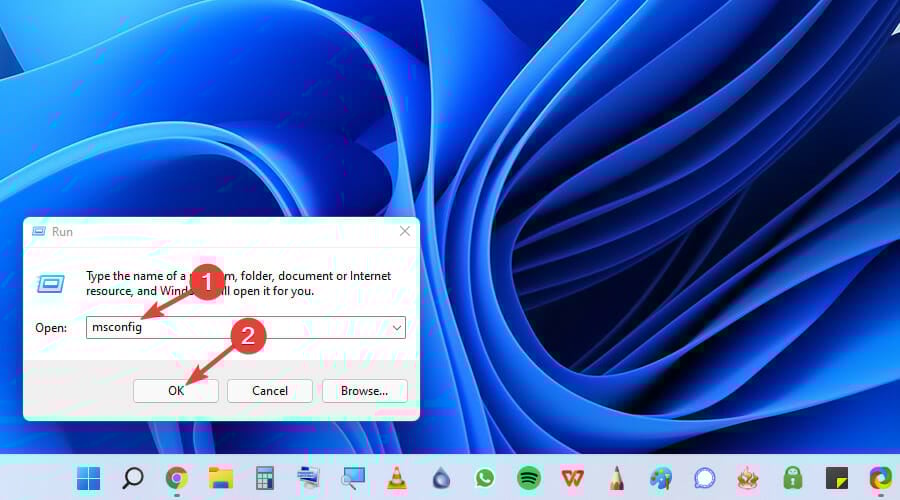Viewport: 900px width, 500px height.
Task: Open the green padlock VPN taskbar icon
Action: pyautogui.click(x=793, y=478)
